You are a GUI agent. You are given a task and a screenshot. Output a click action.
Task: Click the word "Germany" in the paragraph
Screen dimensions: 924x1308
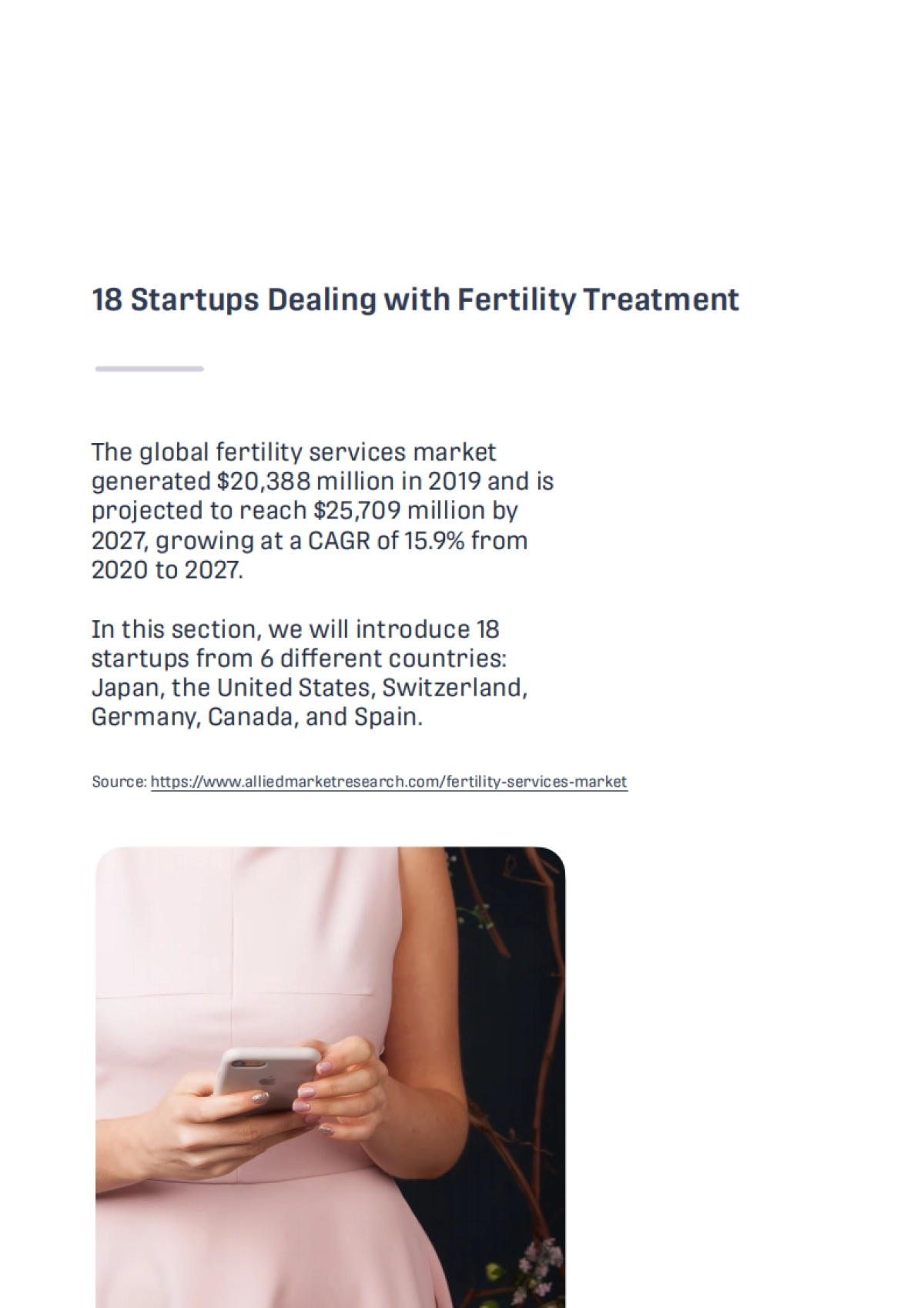click(x=145, y=717)
